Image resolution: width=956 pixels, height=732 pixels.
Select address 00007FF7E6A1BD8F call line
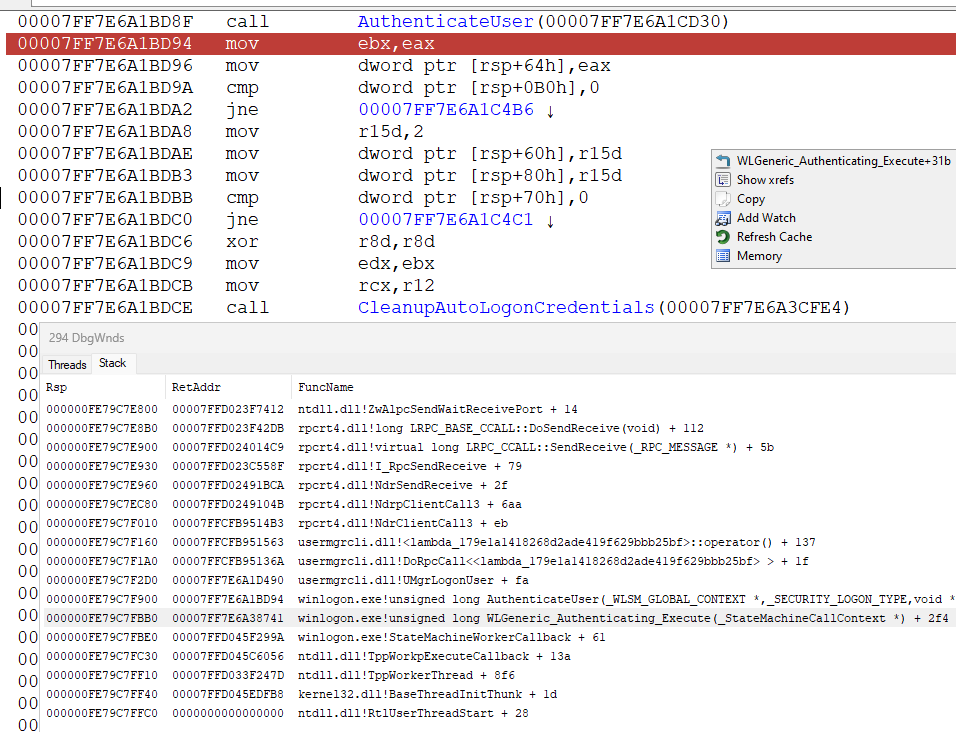105,22
